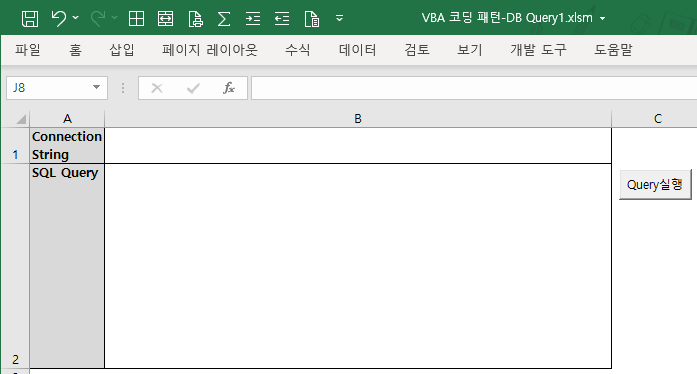Switch to the 홈 ribbon tab
The height and width of the screenshot is (374, 697).
[x=75, y=50]
